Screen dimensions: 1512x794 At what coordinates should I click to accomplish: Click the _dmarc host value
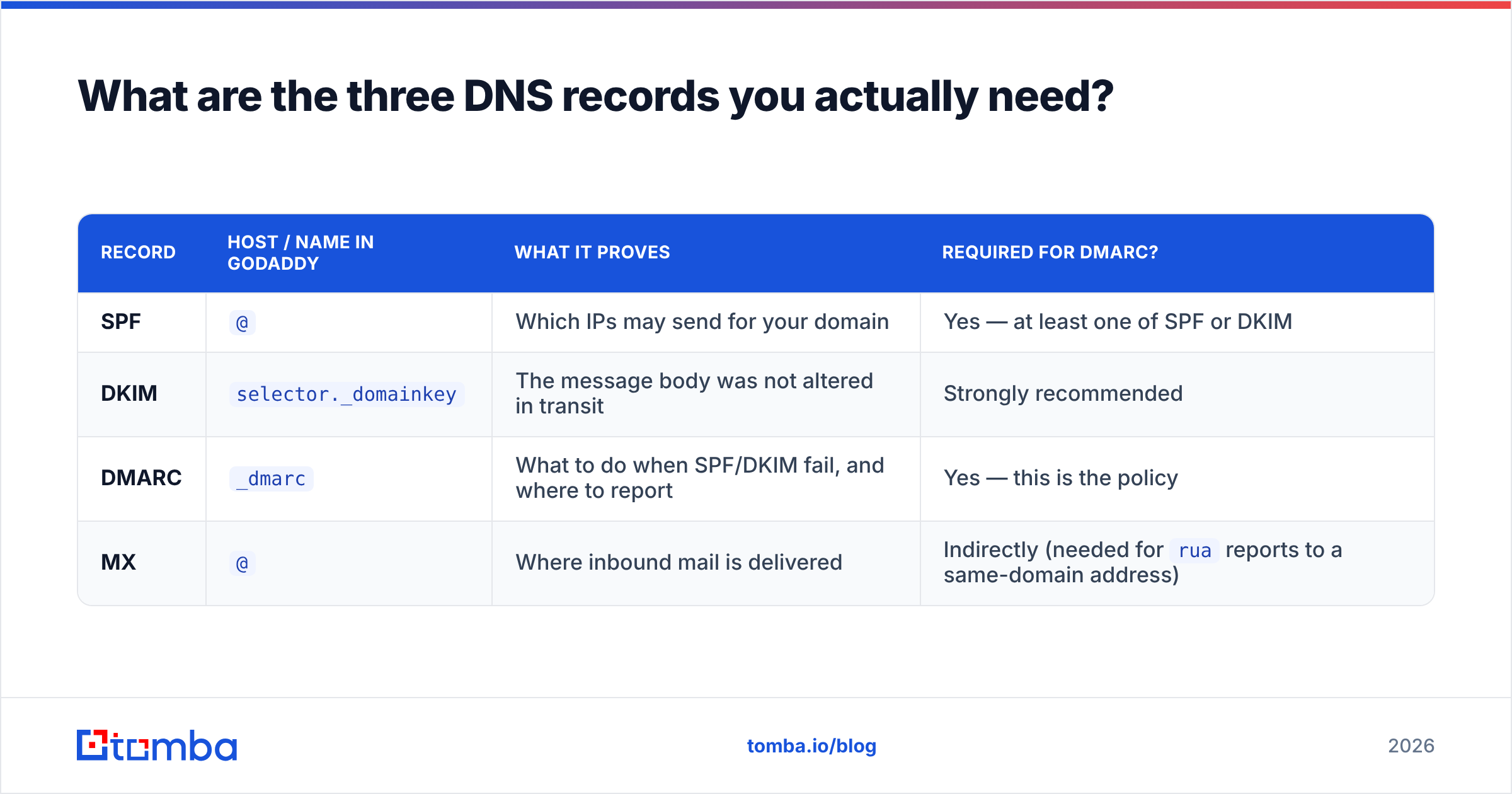[x=271, y=479]
